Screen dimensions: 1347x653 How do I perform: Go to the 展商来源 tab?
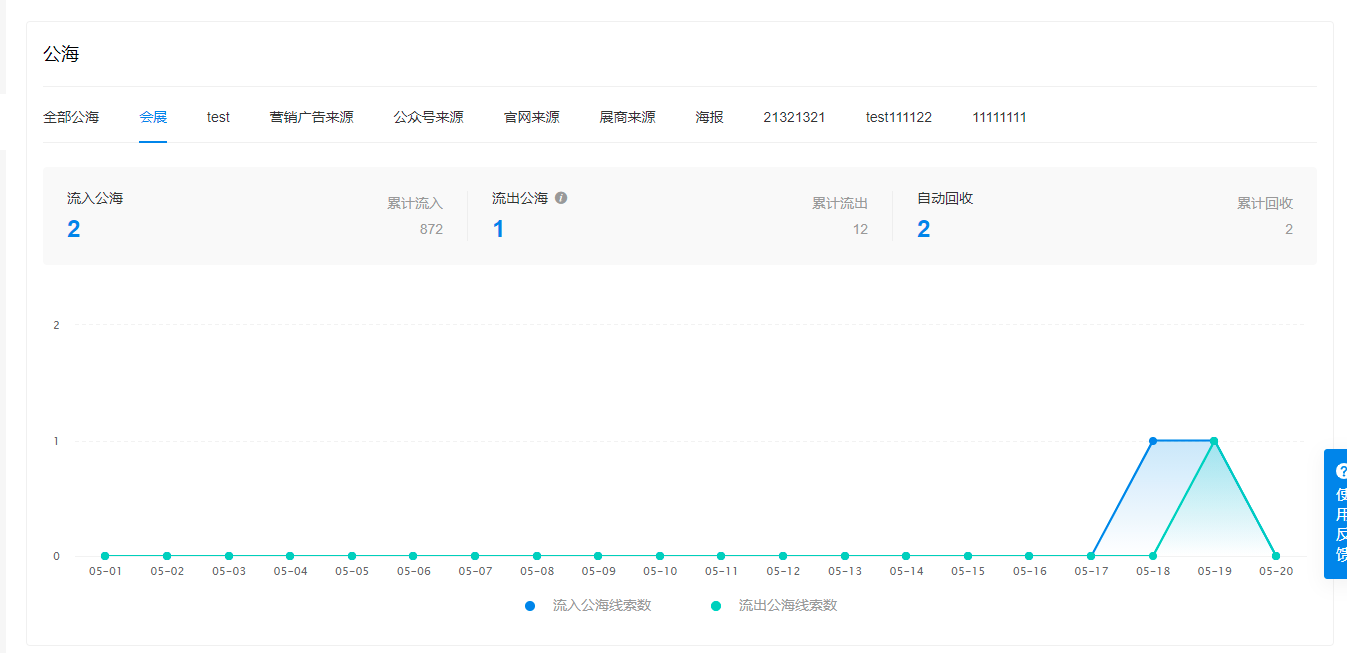coord(627,117)
